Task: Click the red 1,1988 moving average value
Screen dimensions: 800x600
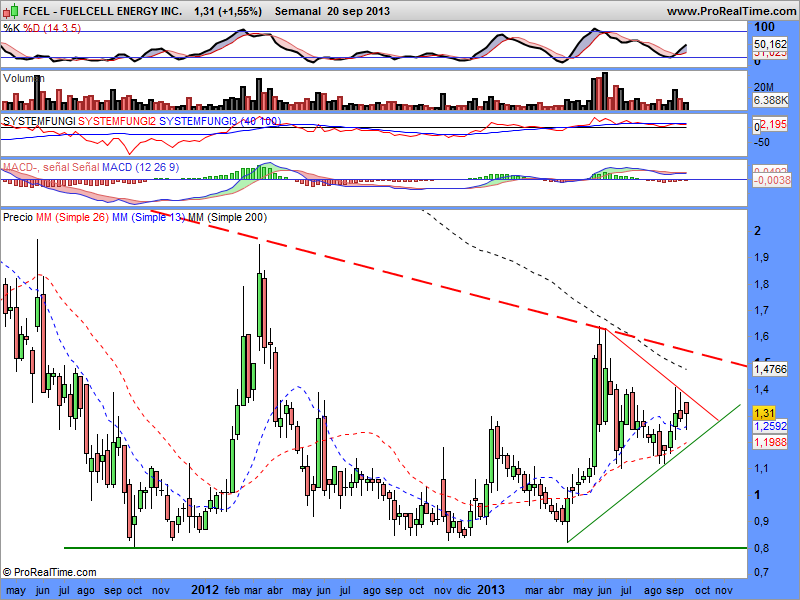Action: pos(770,442)
